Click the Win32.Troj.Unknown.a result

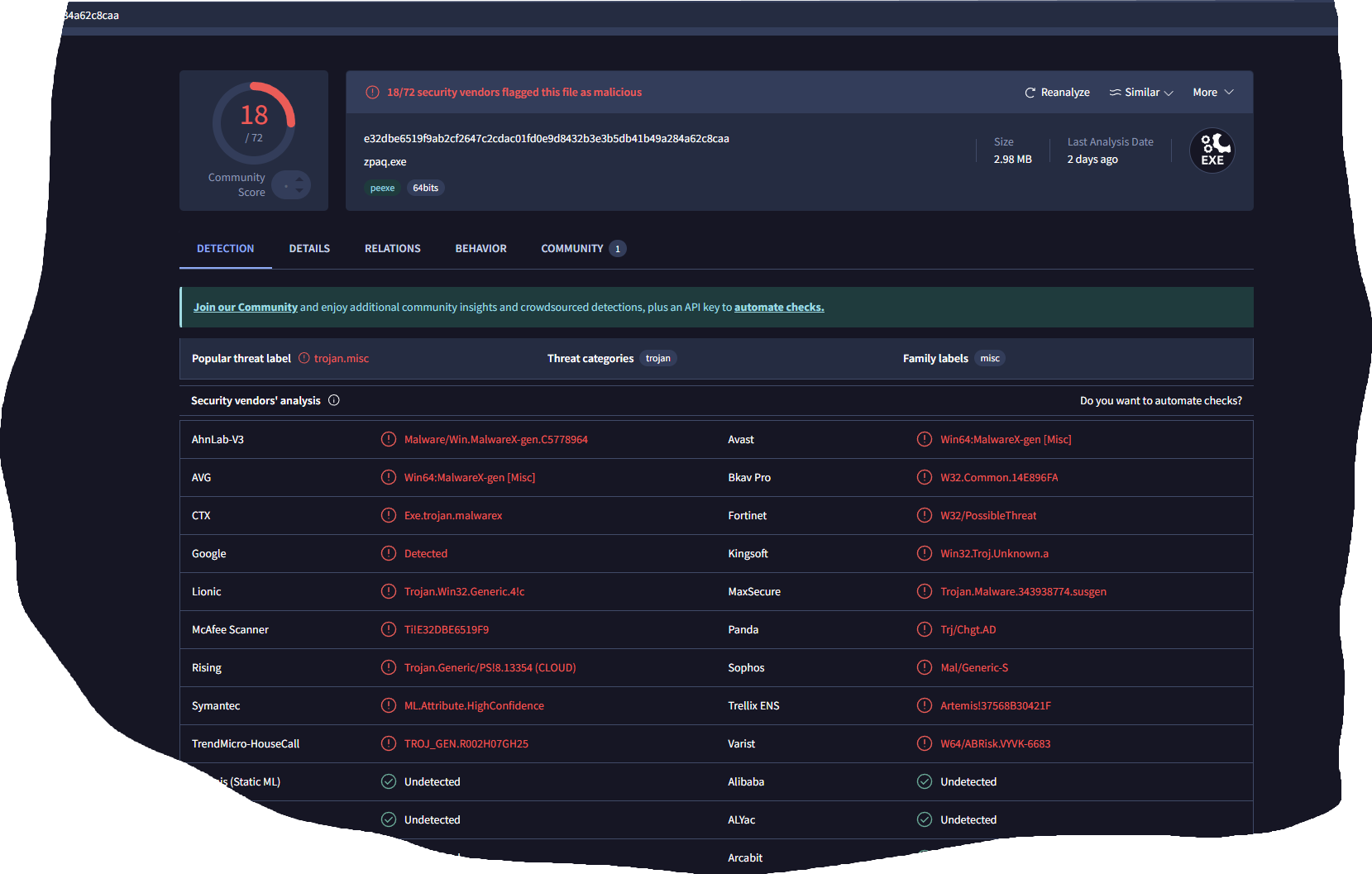click(994, 553)
